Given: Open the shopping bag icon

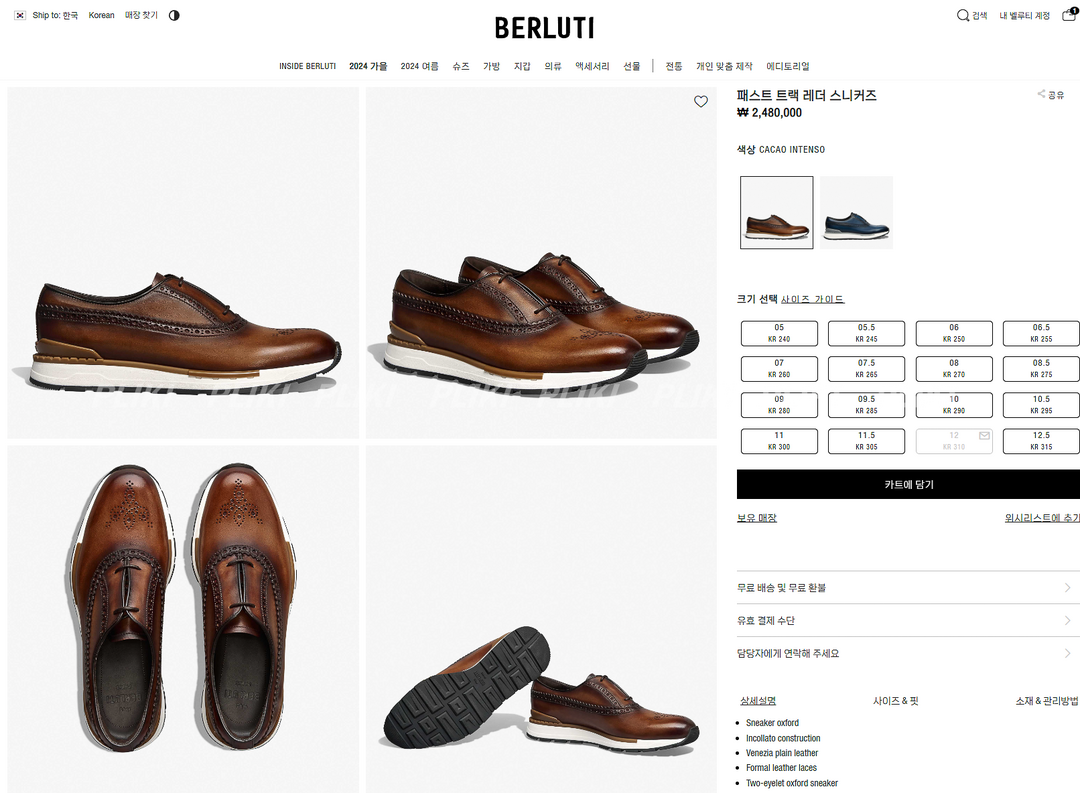Looking at the screenshot, I should [1069, 15].
